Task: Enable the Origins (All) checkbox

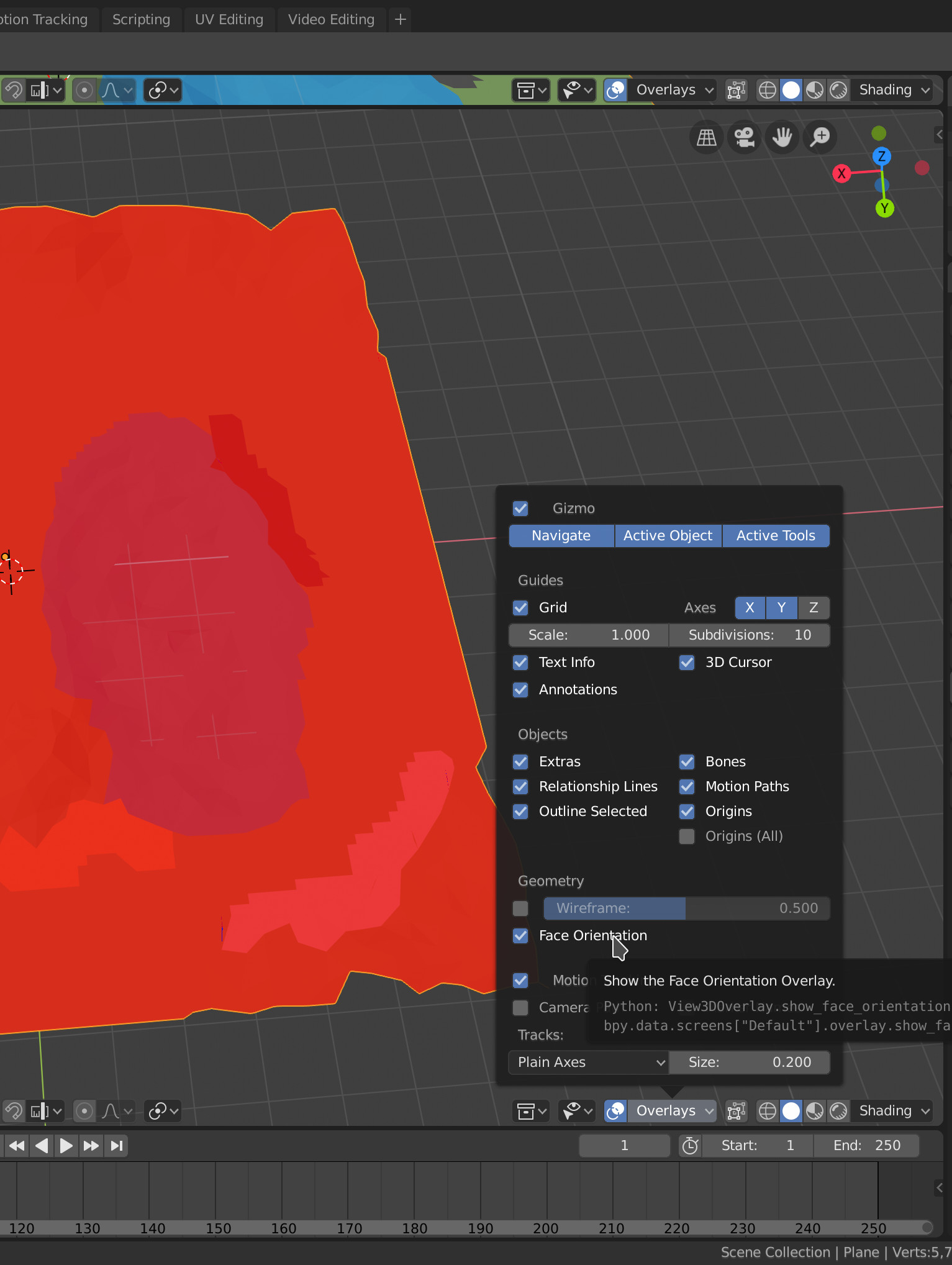Action: click(687, 836)
